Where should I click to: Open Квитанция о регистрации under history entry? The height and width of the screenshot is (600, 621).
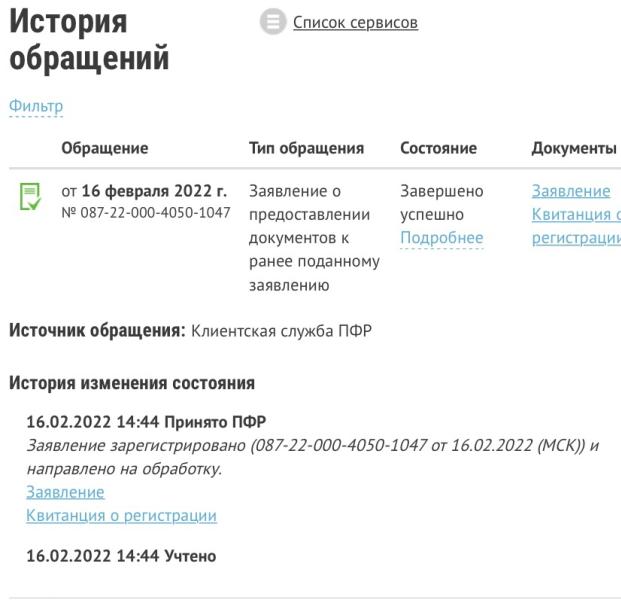pos(121,516)
